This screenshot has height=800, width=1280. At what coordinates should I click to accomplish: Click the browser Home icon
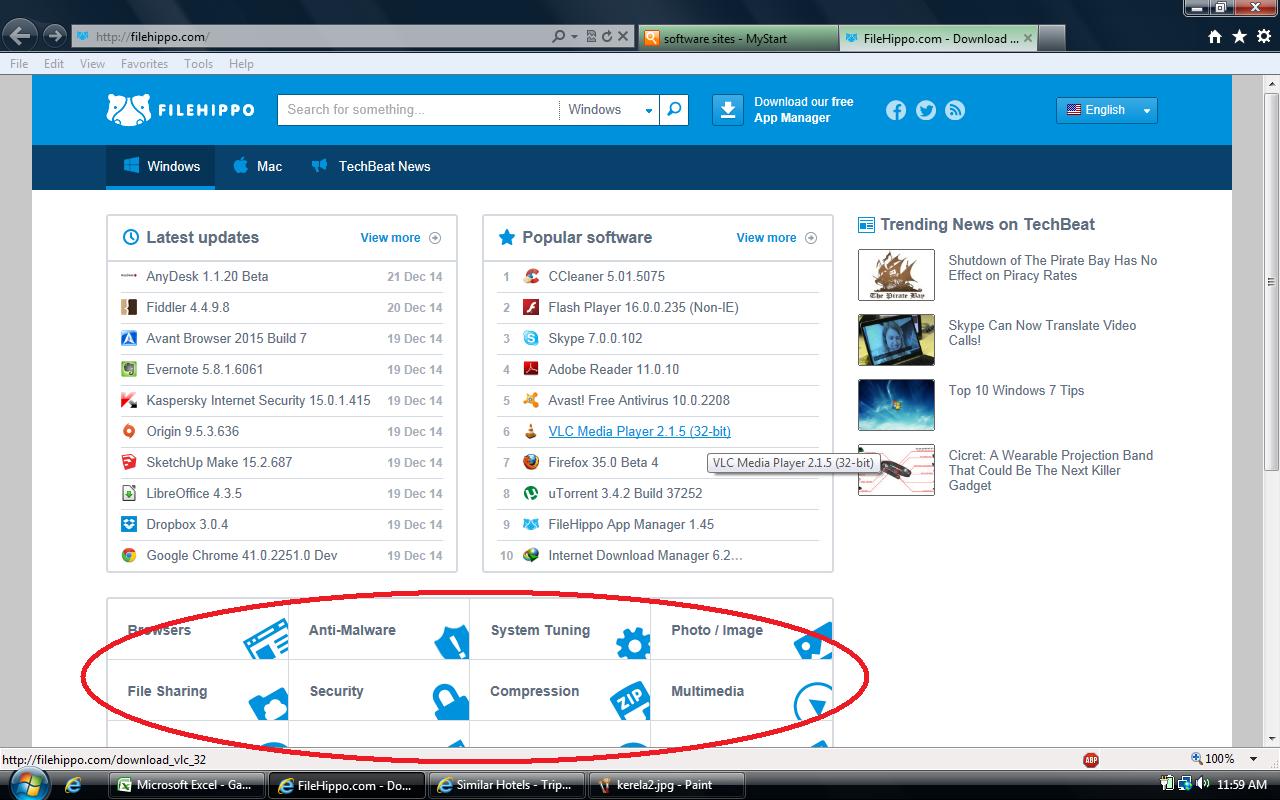[x=1215, y=37]
